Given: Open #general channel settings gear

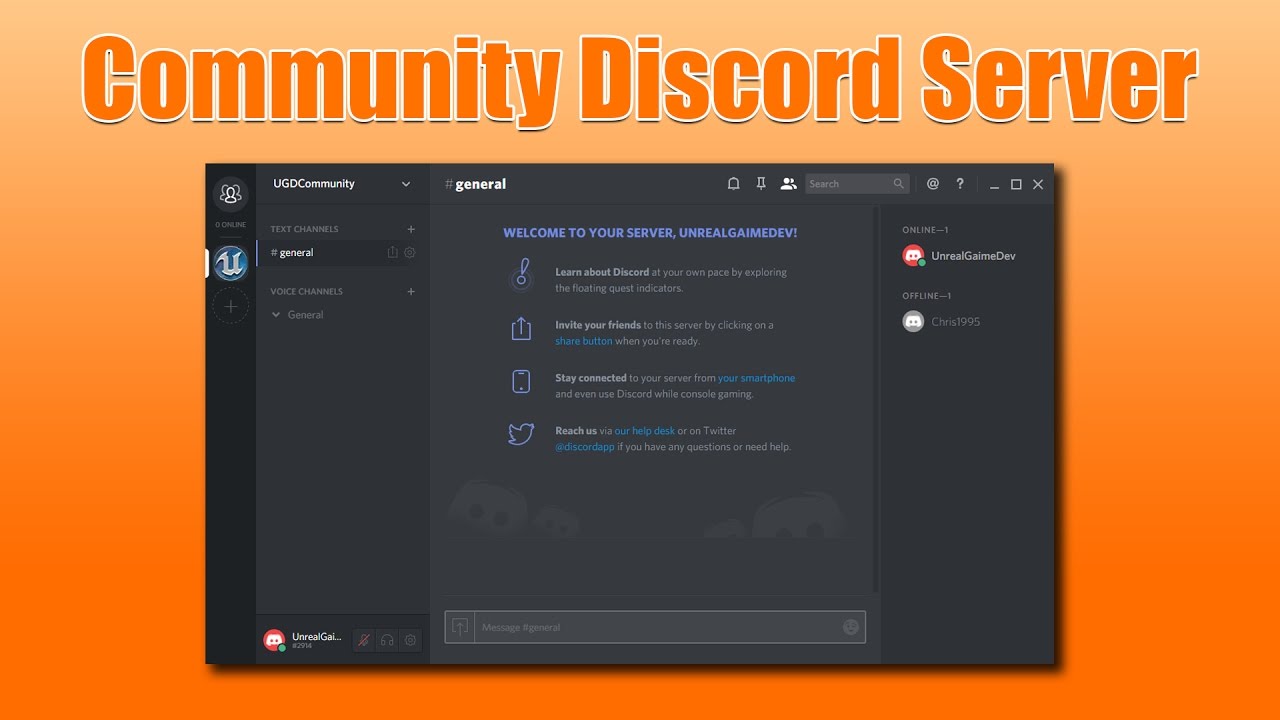Looking at the screenshot, I should coord(409,253).
